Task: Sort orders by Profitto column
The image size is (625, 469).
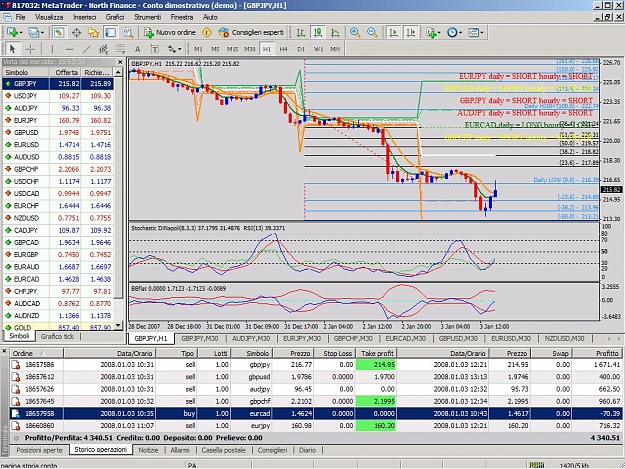Action: (x=596, y=353)
